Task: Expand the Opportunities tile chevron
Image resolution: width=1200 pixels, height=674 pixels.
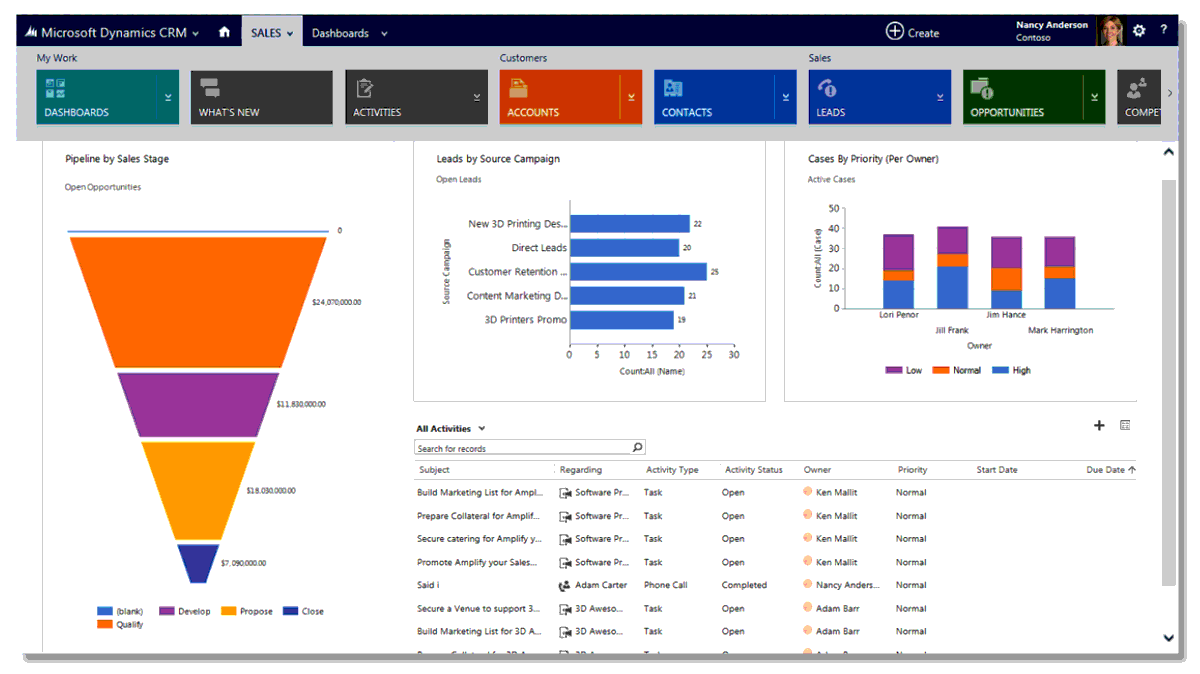Action: [1095, 97]
